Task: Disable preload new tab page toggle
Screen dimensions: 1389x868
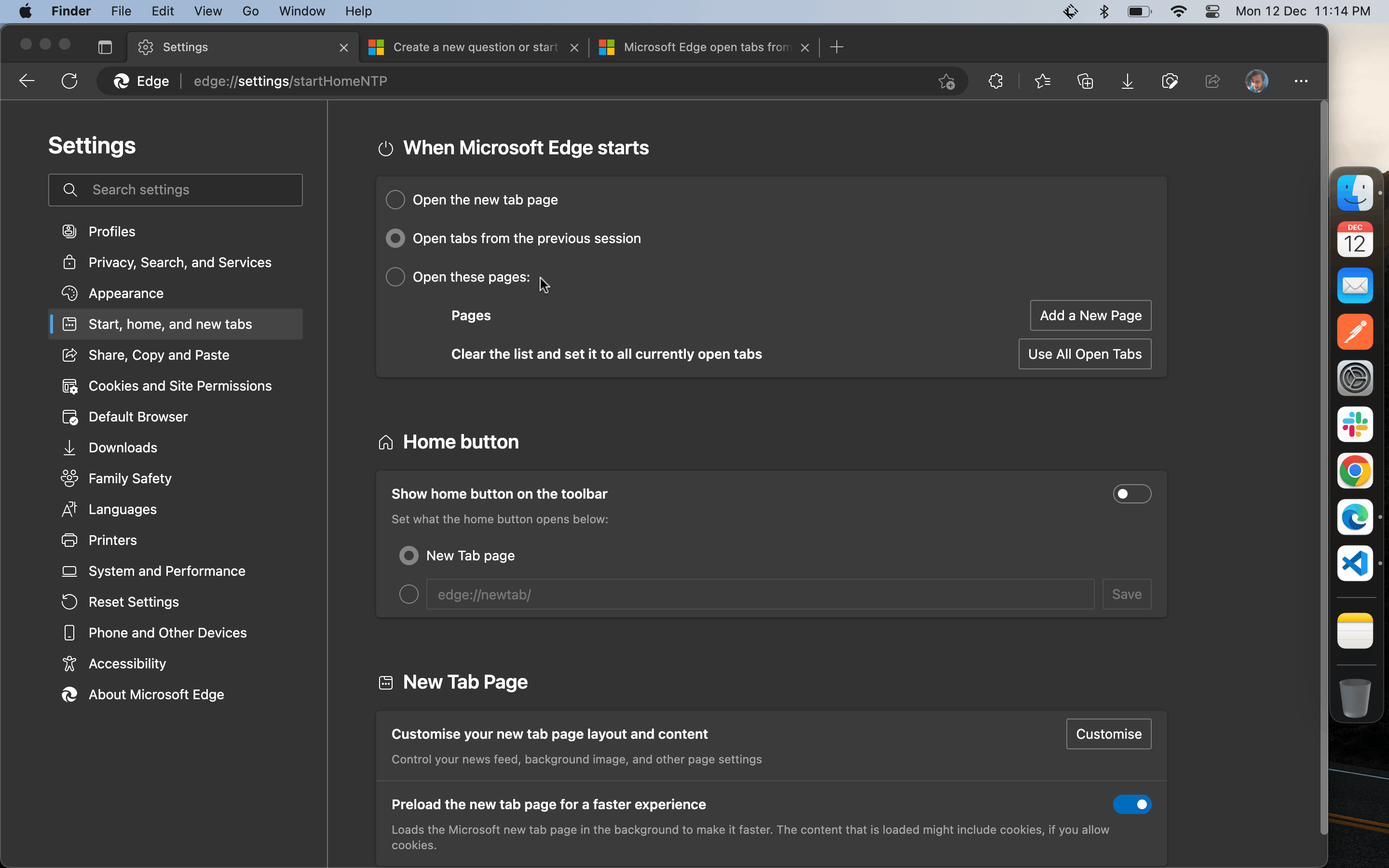Action: point(1132,804)
